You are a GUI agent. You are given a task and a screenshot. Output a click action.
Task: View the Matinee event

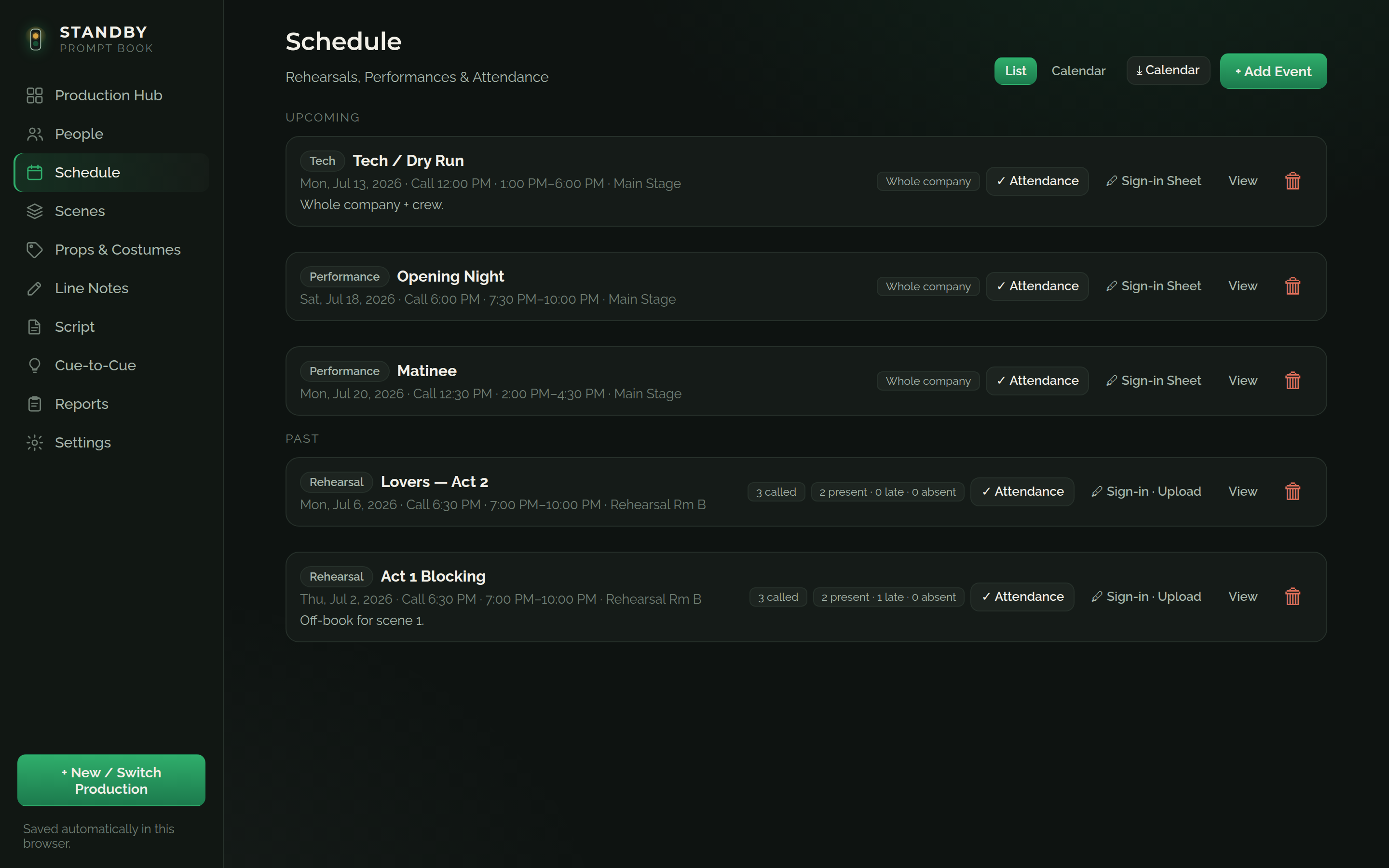click(1243, 381)
